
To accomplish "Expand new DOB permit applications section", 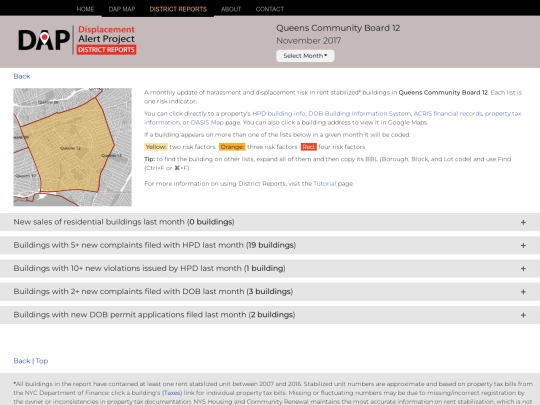I will tap(270, 315).
